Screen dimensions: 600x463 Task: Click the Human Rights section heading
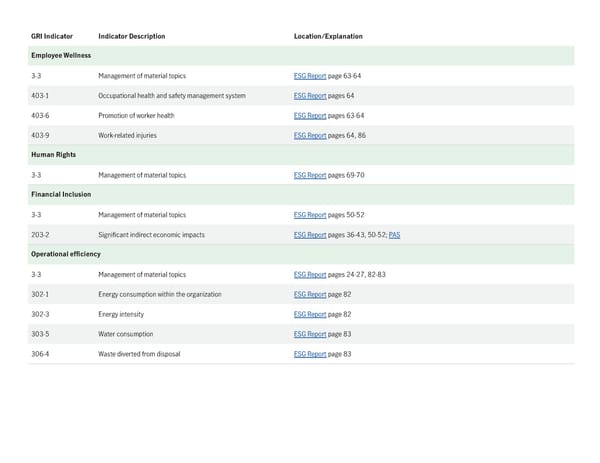tap(53, 155)
